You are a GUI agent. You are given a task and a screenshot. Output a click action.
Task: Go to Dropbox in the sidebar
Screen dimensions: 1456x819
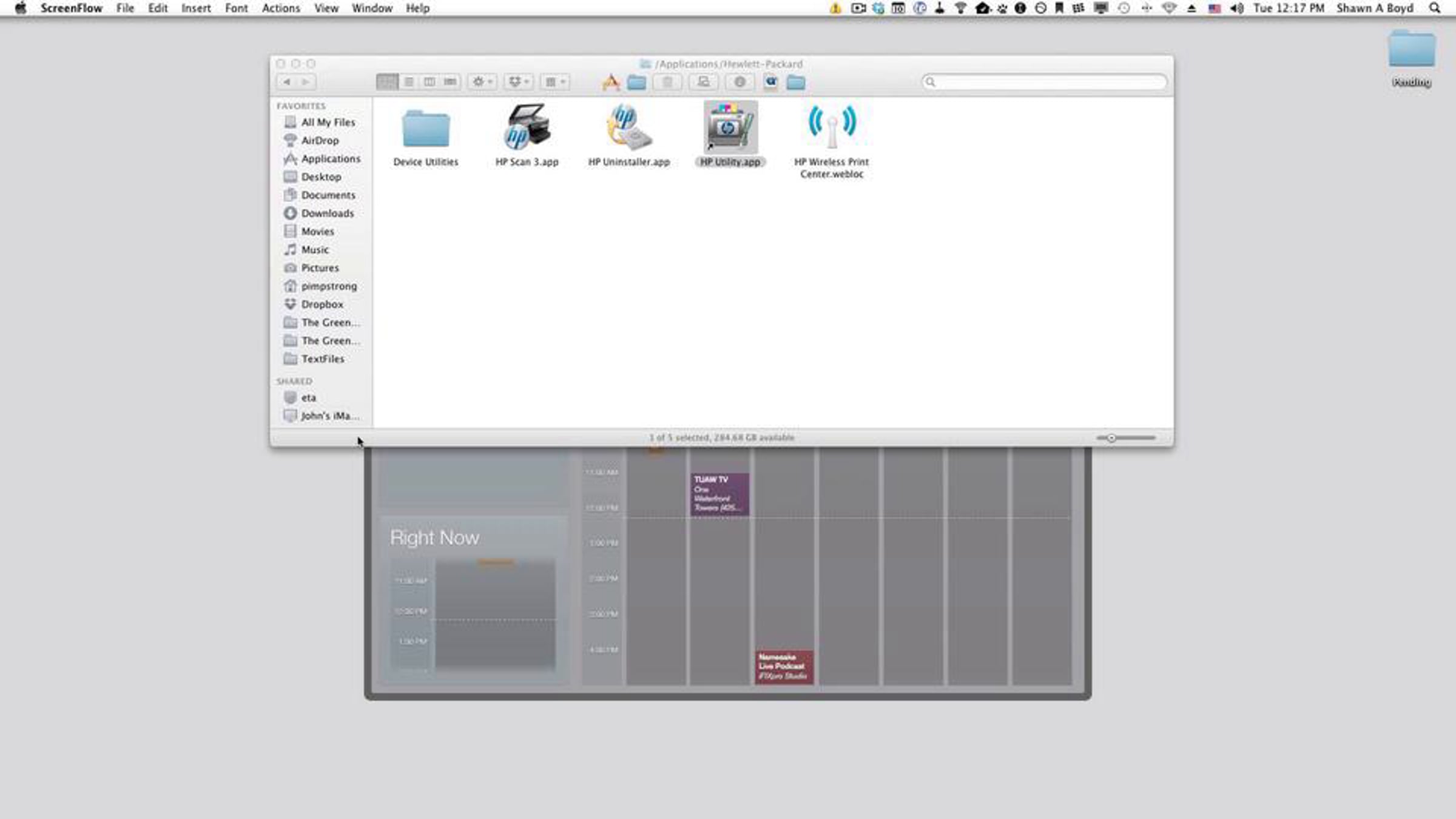pos(322,304)
